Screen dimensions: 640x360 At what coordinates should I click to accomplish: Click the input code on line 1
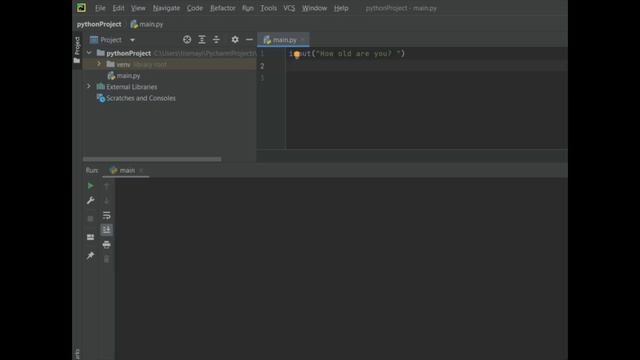pos(347,53)
